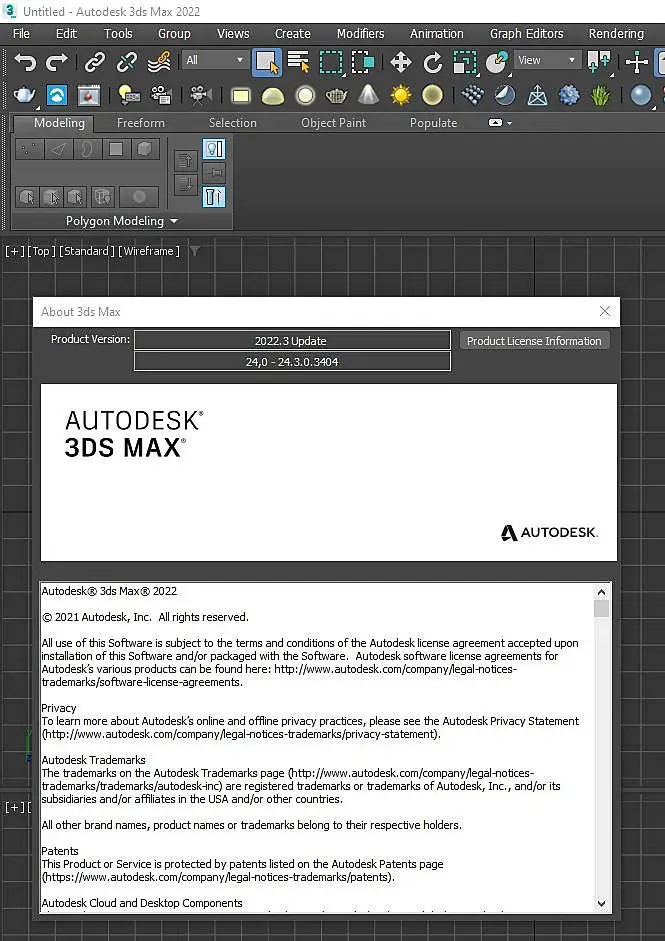Click the video camera icon
The width and height of the screenshot is (665, 941).
click(200, 95)
